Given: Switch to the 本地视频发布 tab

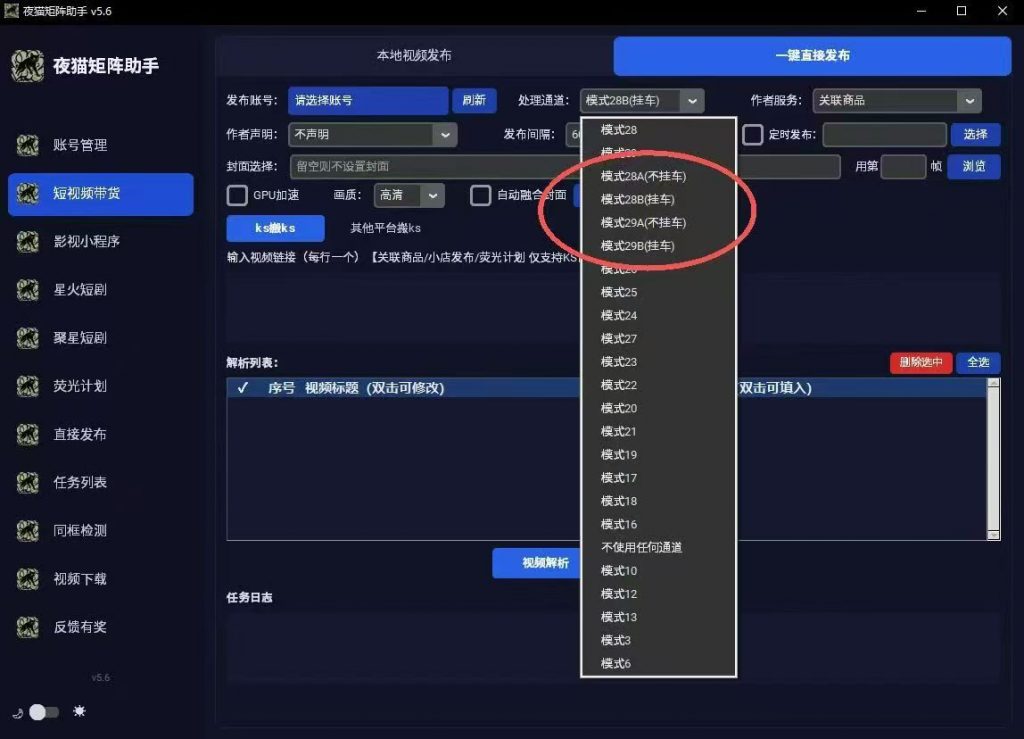Looking at the screenshot, I should tap(414, 55).
